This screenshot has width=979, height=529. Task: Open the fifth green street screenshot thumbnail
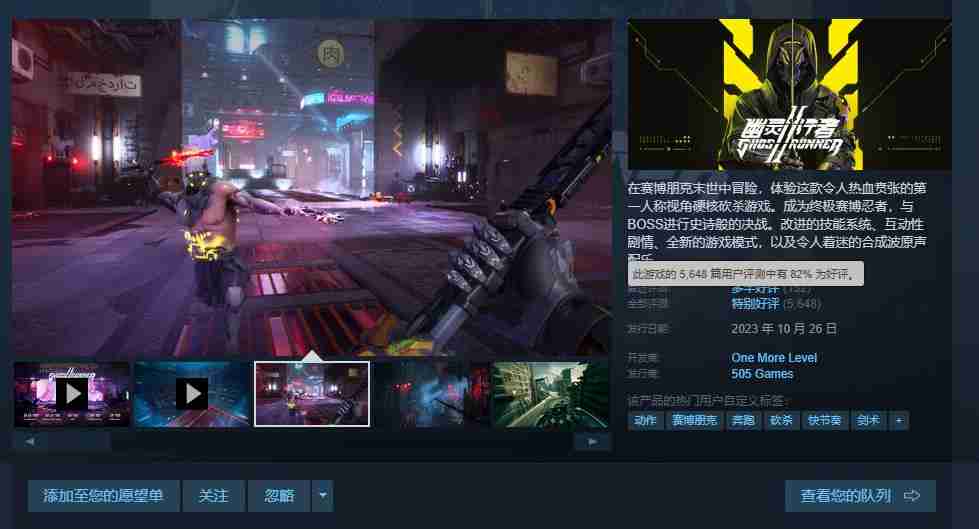[x=551, y=394]
